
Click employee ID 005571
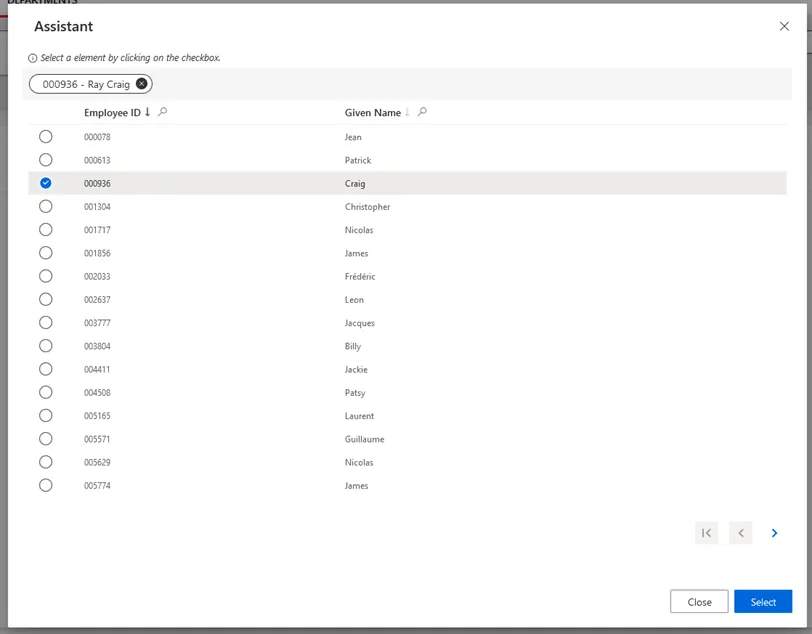[x=97, y=439]
